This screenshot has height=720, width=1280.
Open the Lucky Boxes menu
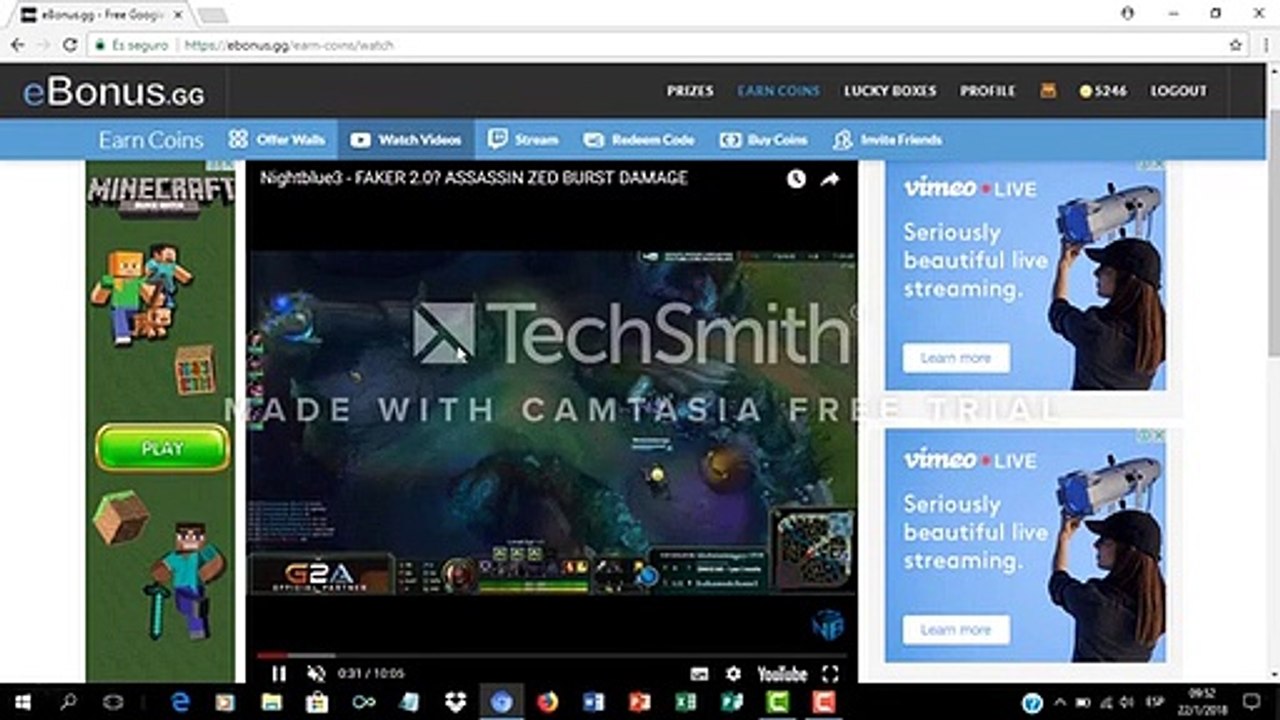click(890, 90)
